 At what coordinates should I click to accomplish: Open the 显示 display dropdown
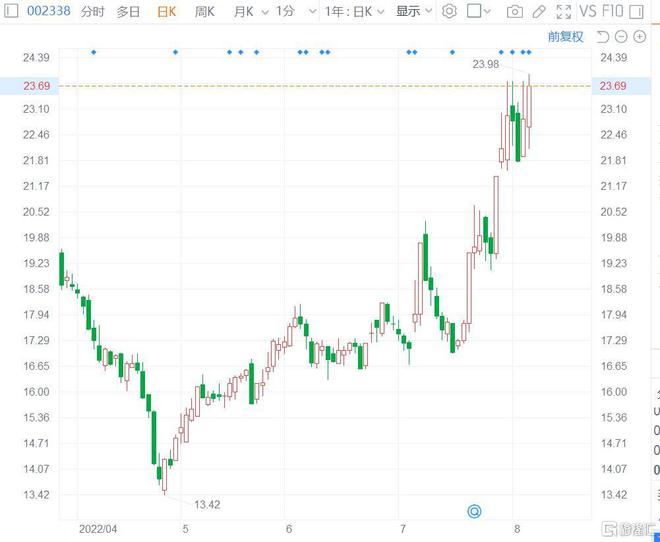click(x=414, y=12)
